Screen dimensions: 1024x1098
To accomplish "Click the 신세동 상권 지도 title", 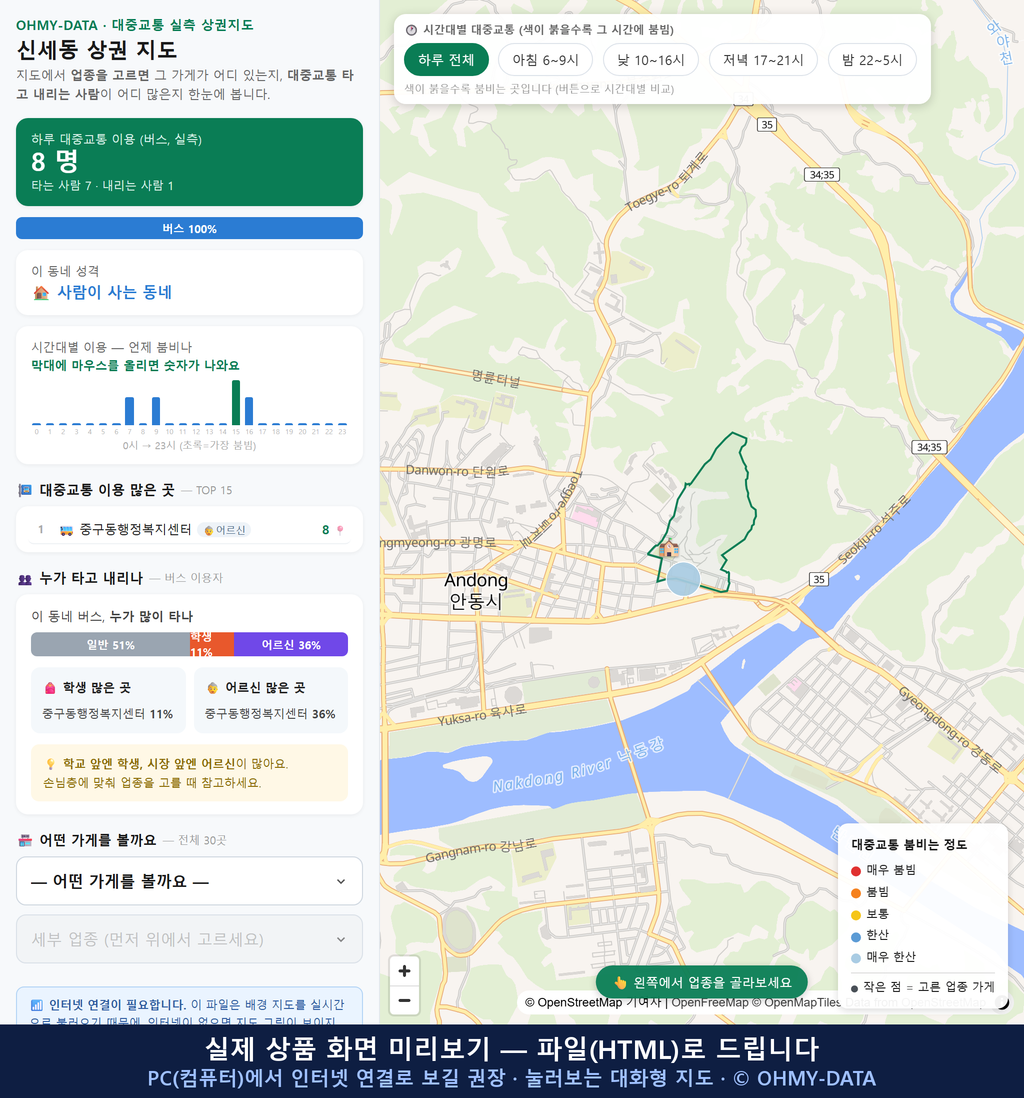I will (x=97, y=50).
